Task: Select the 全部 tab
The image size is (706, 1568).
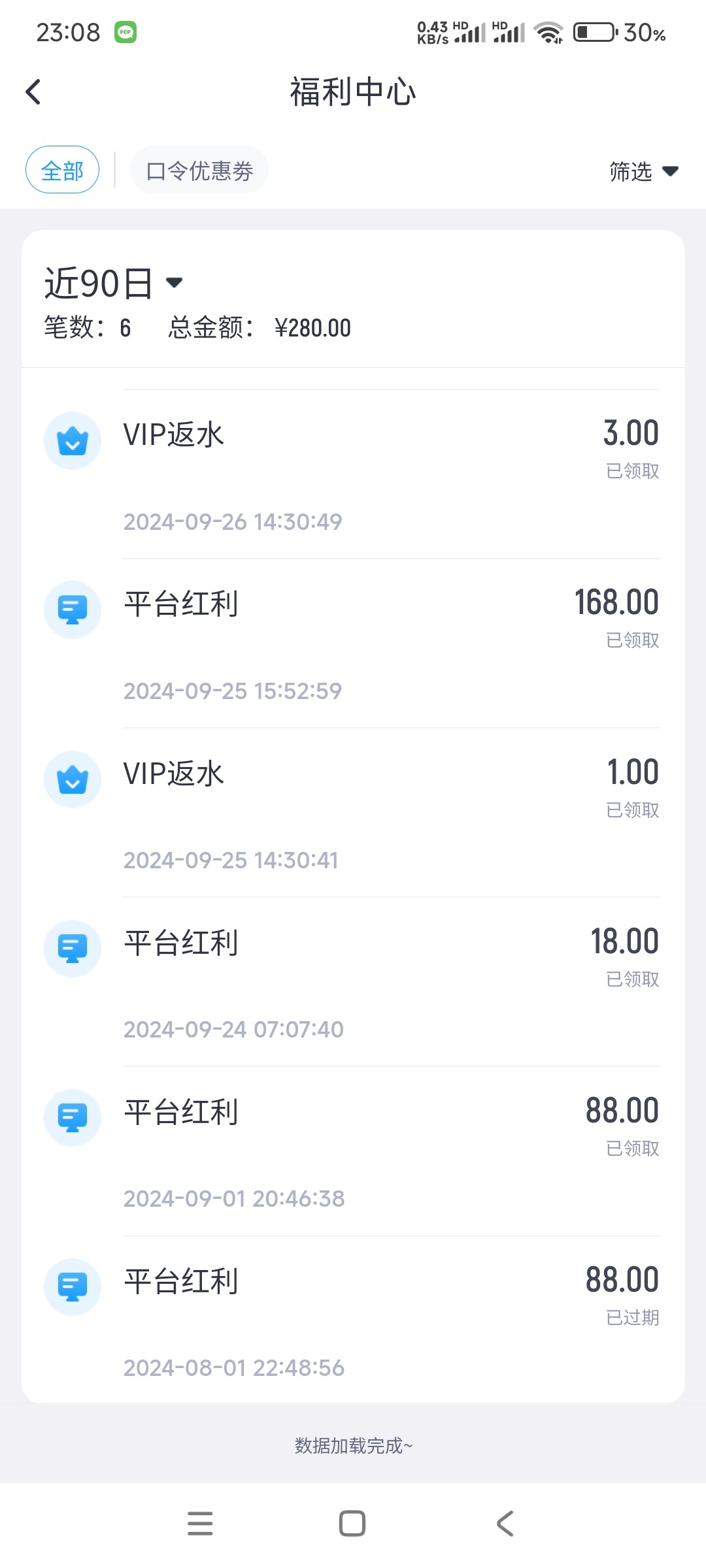Action: point(62,170)
